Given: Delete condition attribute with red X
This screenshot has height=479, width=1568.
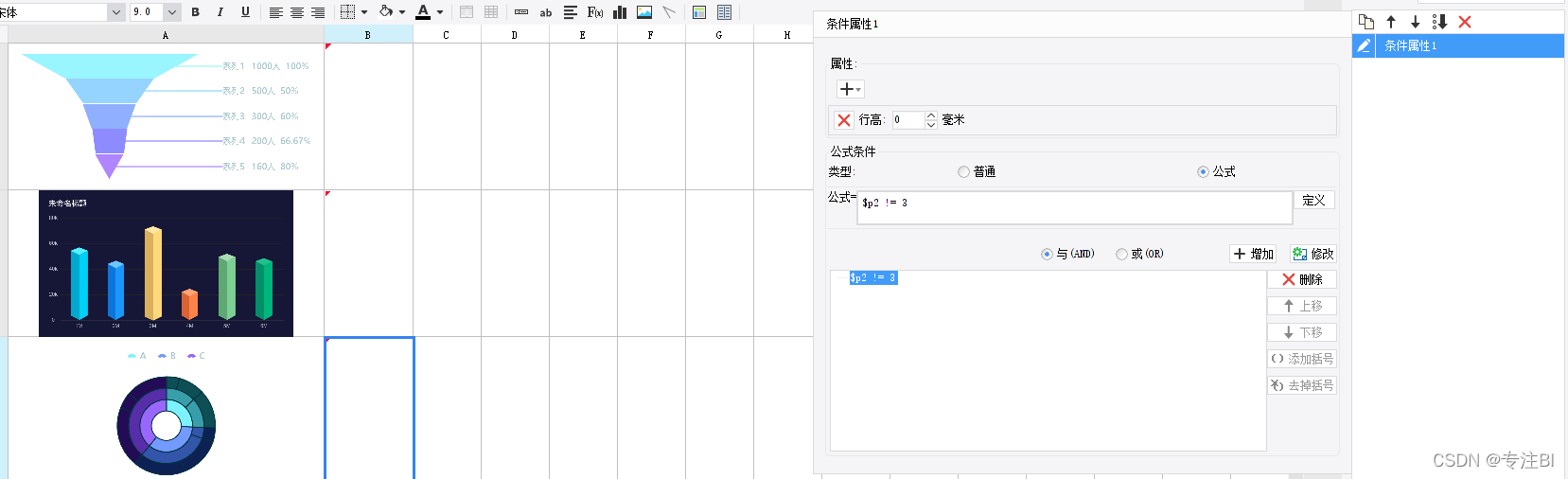Looking at the screenshot, I should pyautogui.click(x=1465, y=22).
